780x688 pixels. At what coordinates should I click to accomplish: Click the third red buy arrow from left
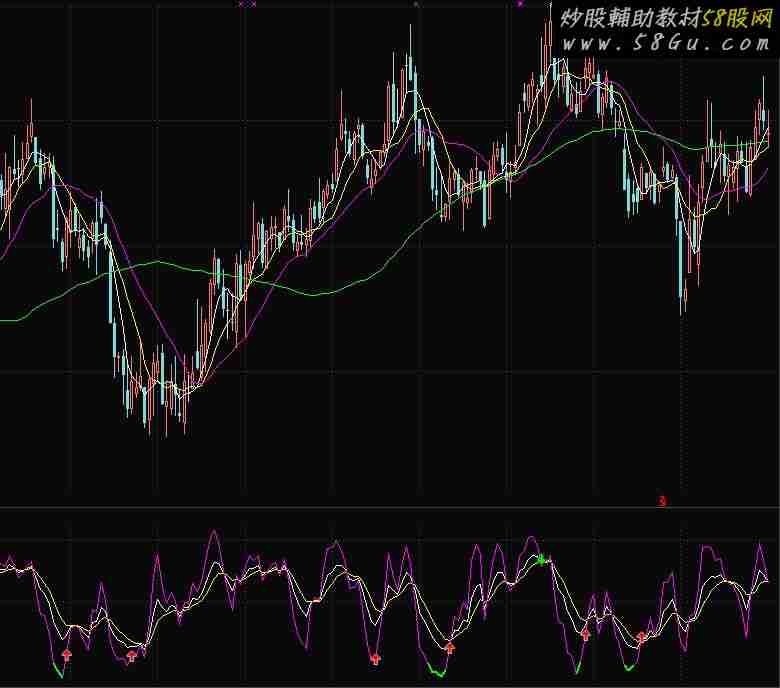pos(376,658)
